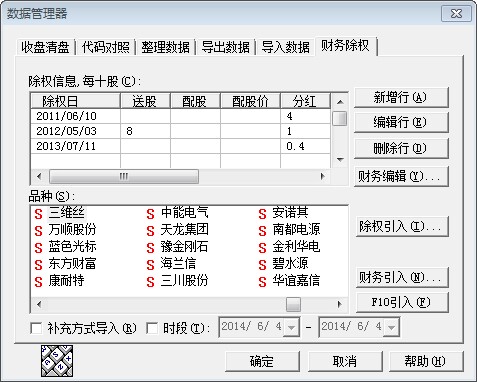Cancel with the 取消 button
477x382 pixels.
click(345, 361)
